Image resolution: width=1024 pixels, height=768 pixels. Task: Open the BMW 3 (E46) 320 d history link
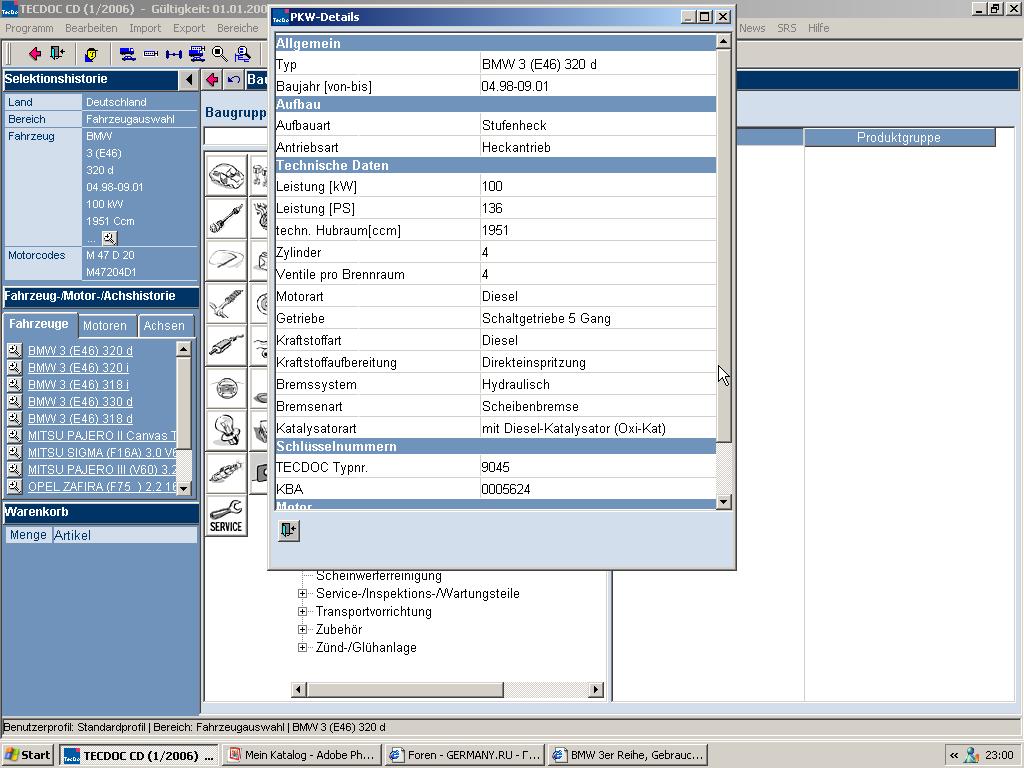[x=80, y=351]
